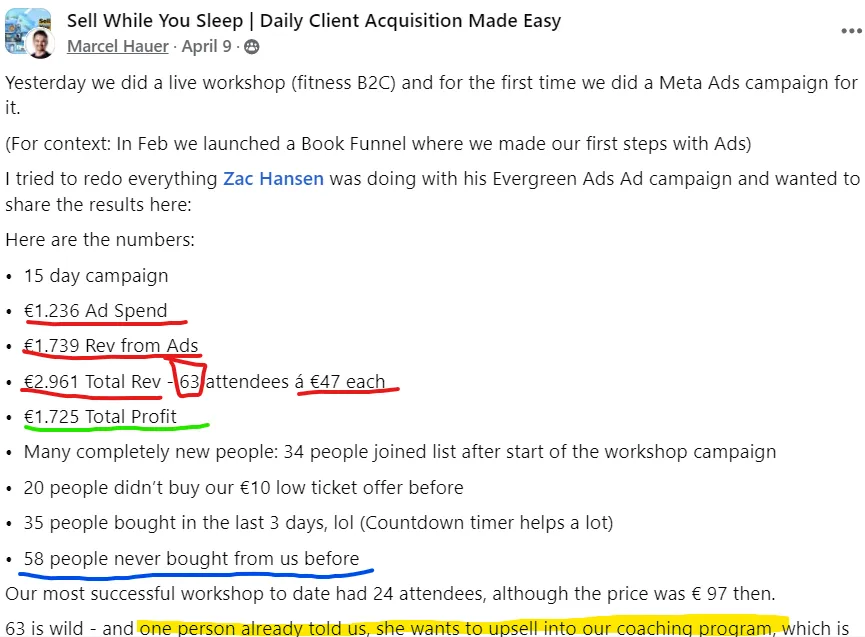
Task: Click the Book Funnel context sentence
Action: pos(378,144)
